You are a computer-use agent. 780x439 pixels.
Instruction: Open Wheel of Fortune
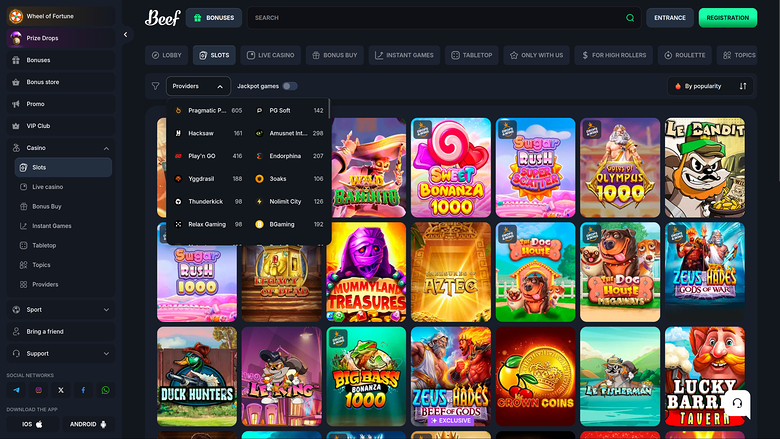[x=61, y=16]
